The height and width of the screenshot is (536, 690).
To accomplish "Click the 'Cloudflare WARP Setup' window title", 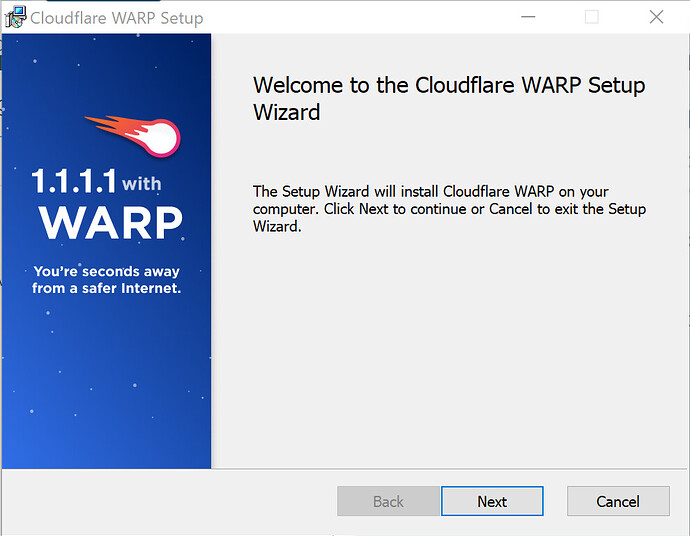I will (117, 18).
